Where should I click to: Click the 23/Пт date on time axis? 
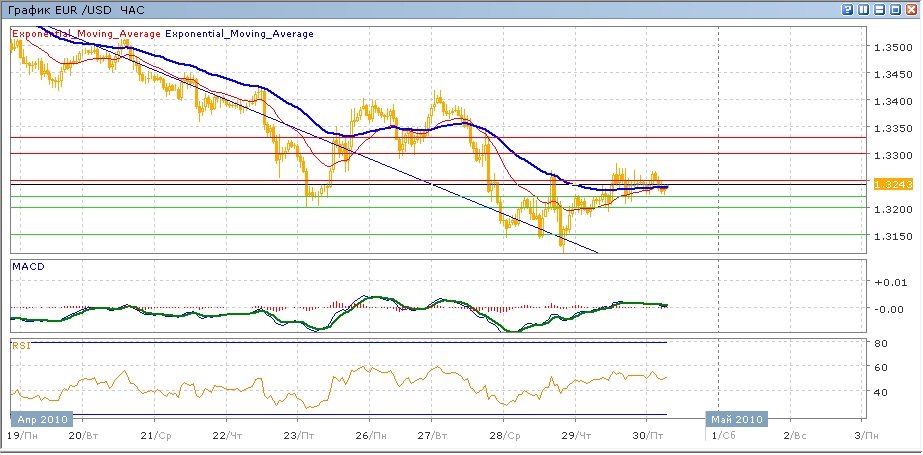[298, 437]
